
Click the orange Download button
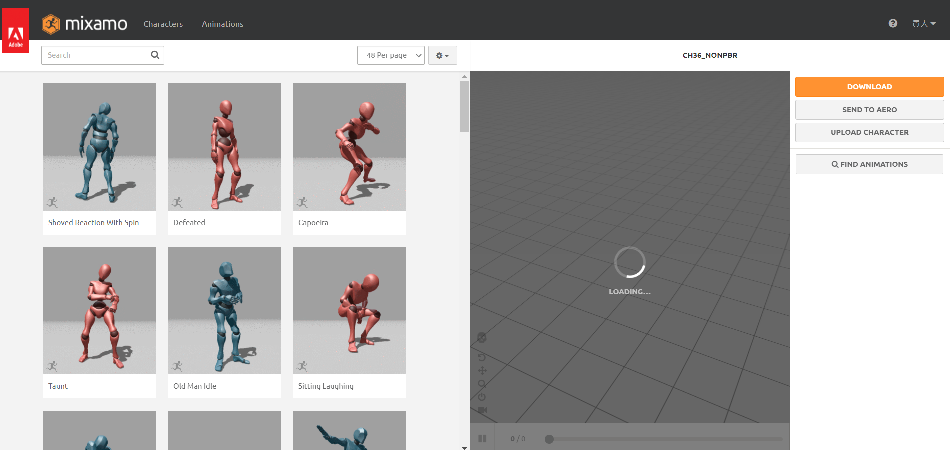(x=869, y=87)
